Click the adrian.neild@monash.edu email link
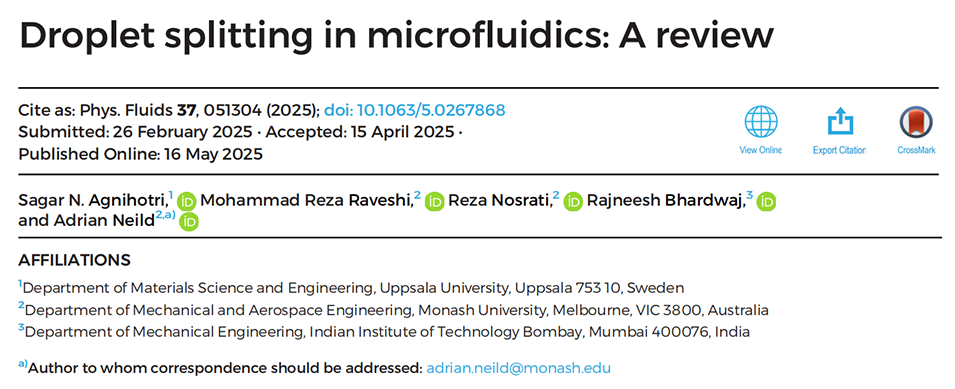 519,368
